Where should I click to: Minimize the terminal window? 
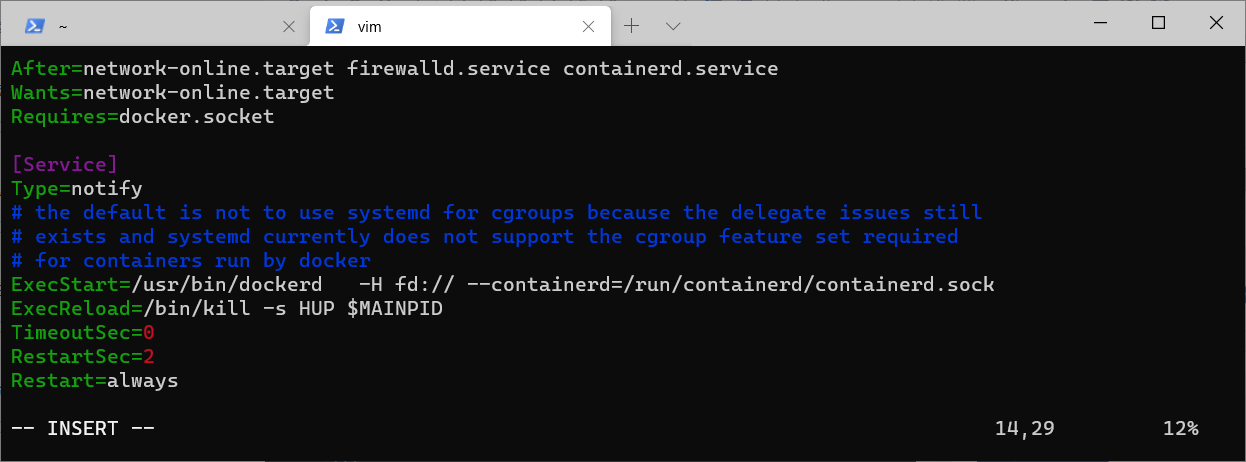click(1100, 23)
